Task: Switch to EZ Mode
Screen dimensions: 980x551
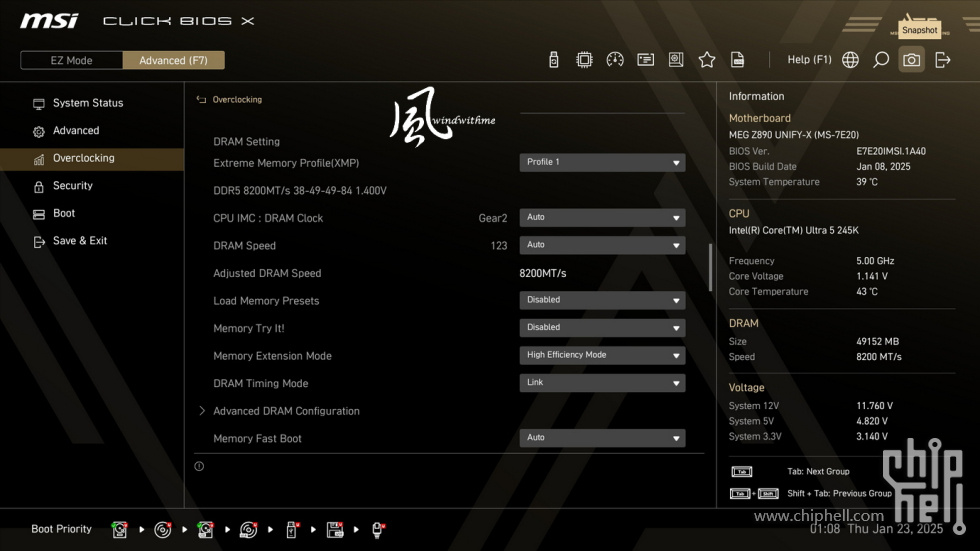Action: [71, 60]
